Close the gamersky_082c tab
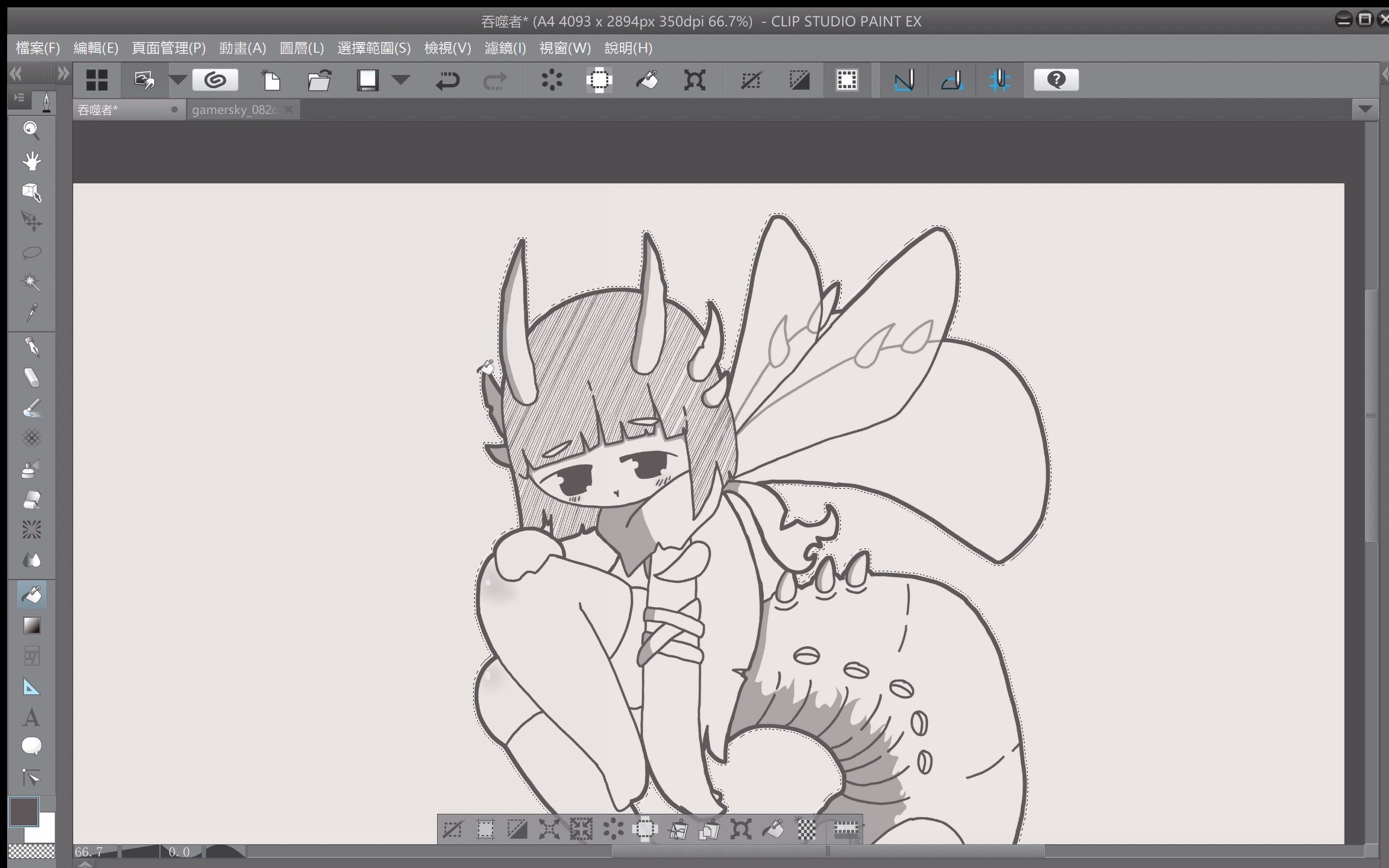 click(289, 110)
